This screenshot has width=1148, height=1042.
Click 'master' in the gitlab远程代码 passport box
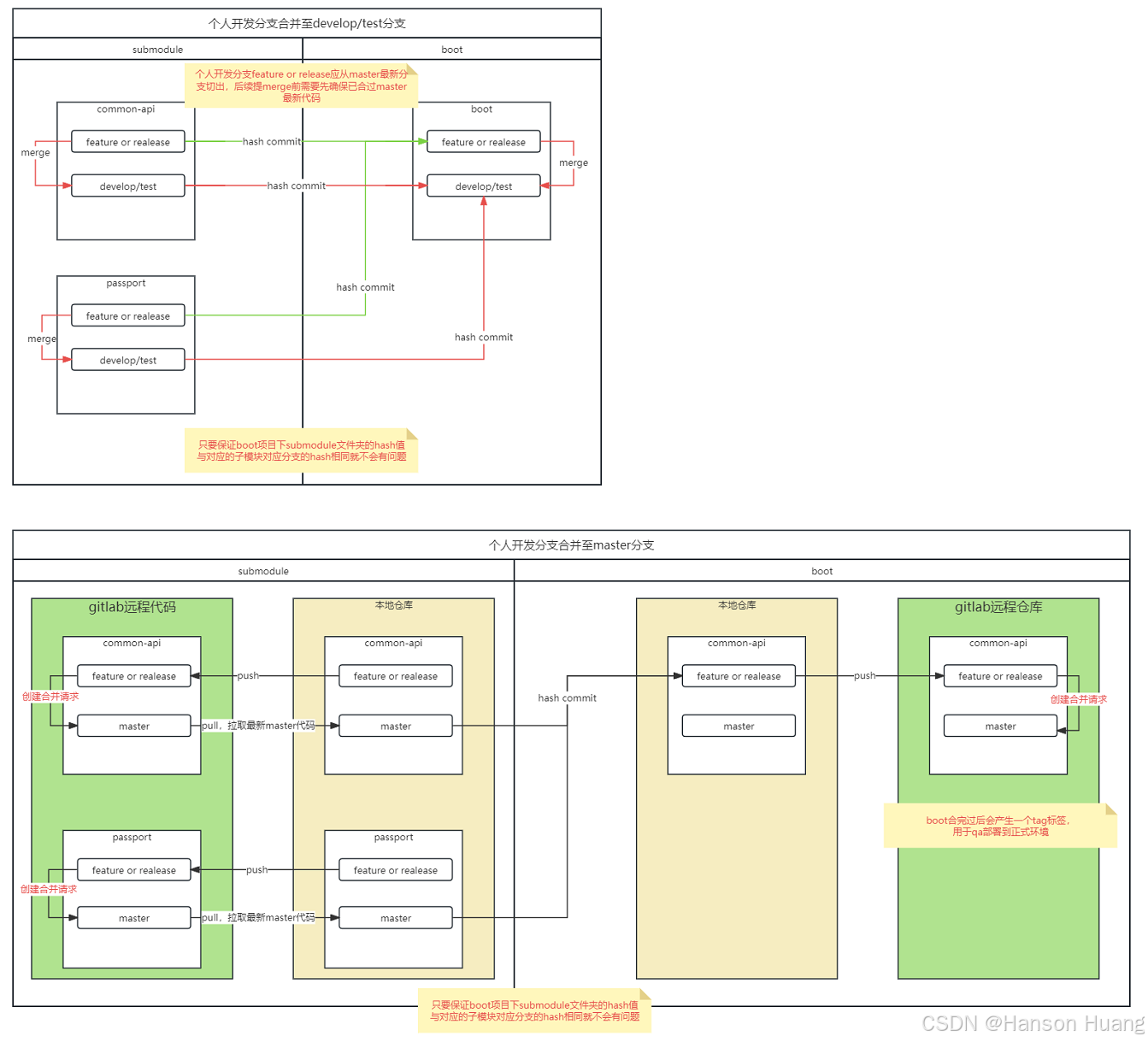point(134,918)
